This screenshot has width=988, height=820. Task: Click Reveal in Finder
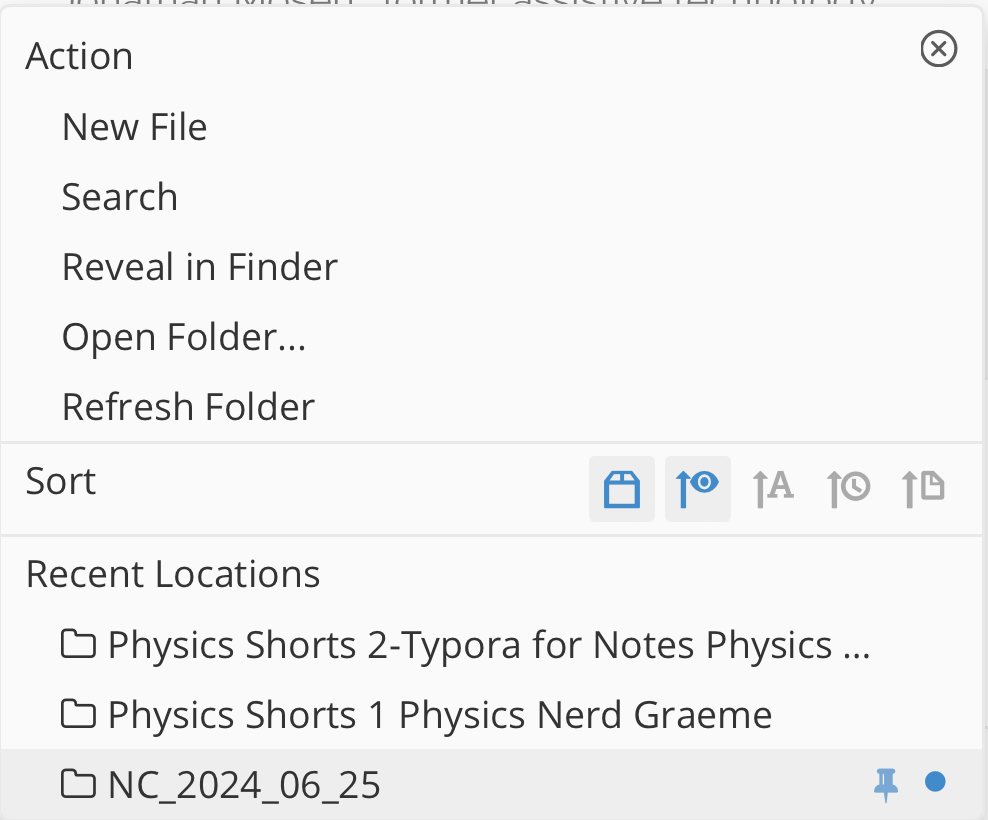[199, 267]
